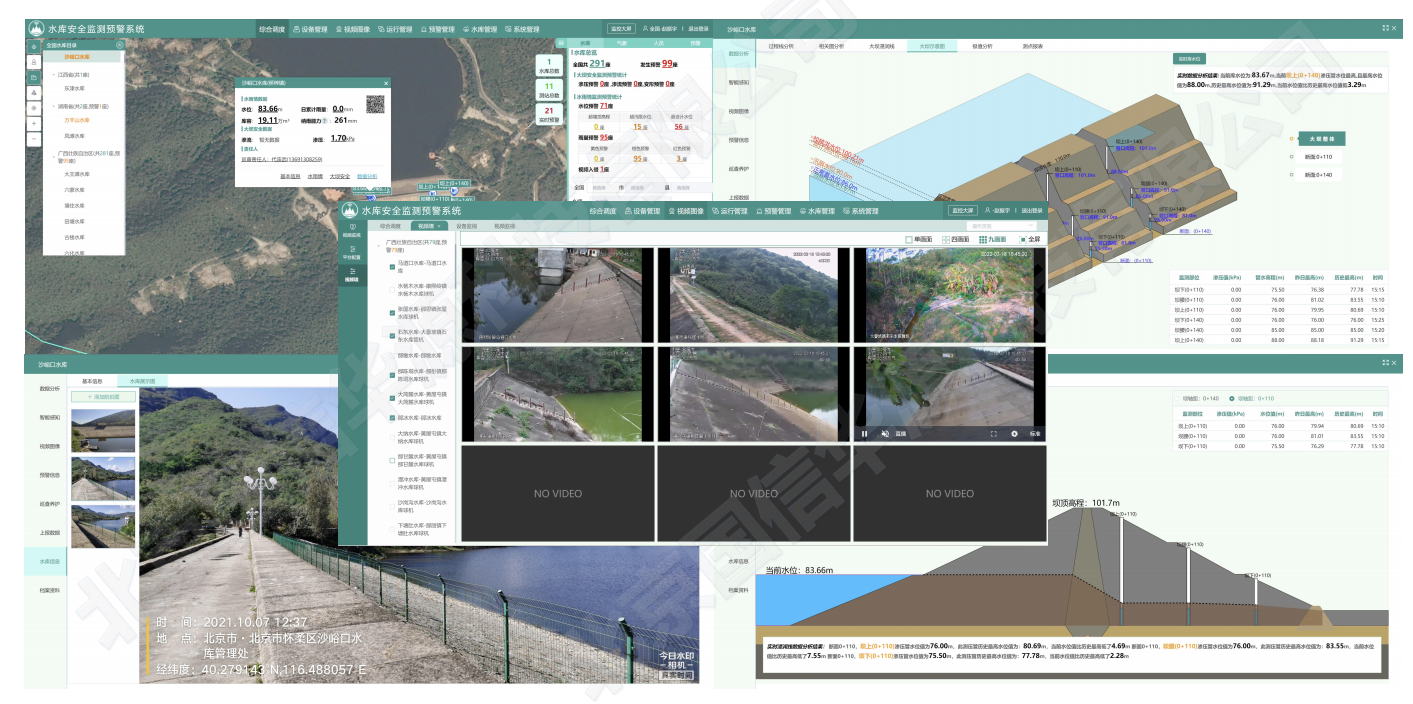Screen dimensions: 1413x704
Task: Open the settings icon on the sixth feed's control bar
Action: (1014, 434)
